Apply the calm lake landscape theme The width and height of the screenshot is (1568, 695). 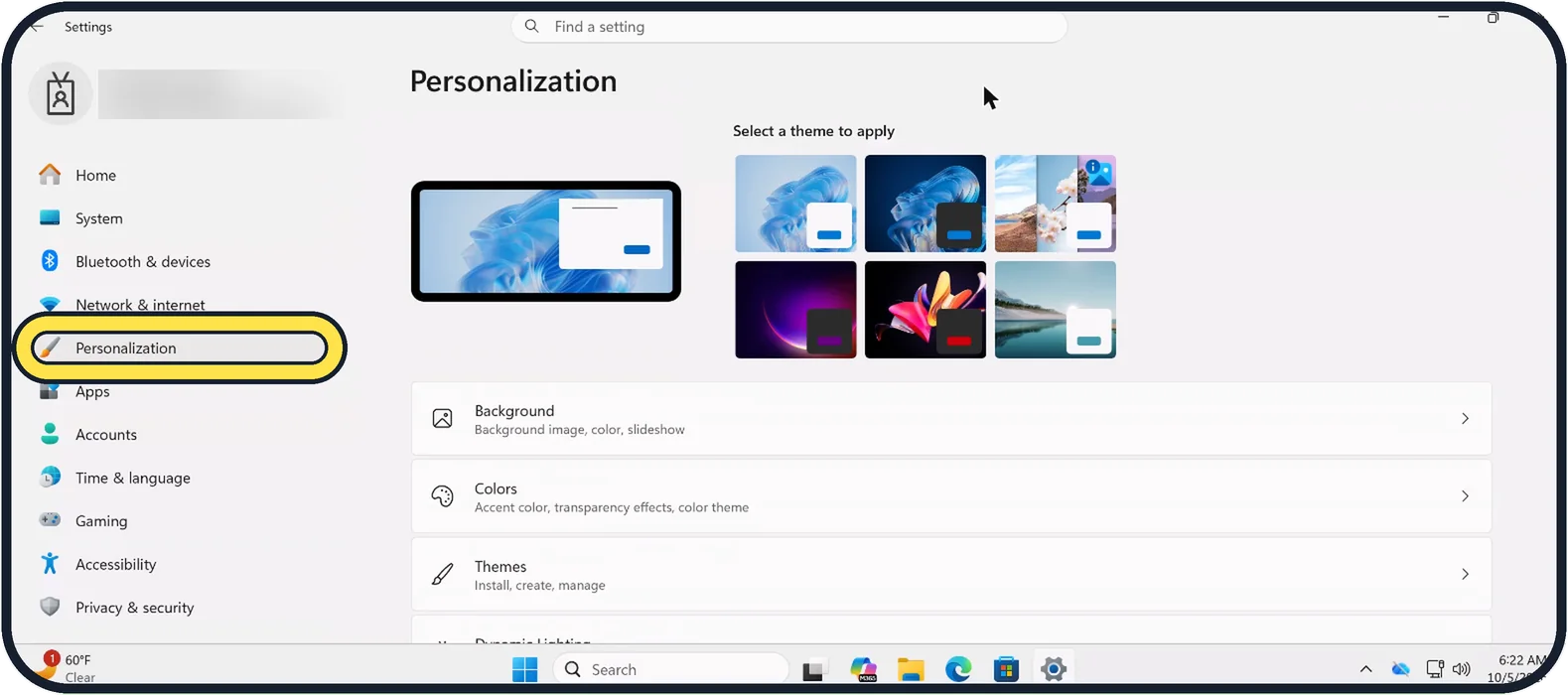pos(1056,310)
